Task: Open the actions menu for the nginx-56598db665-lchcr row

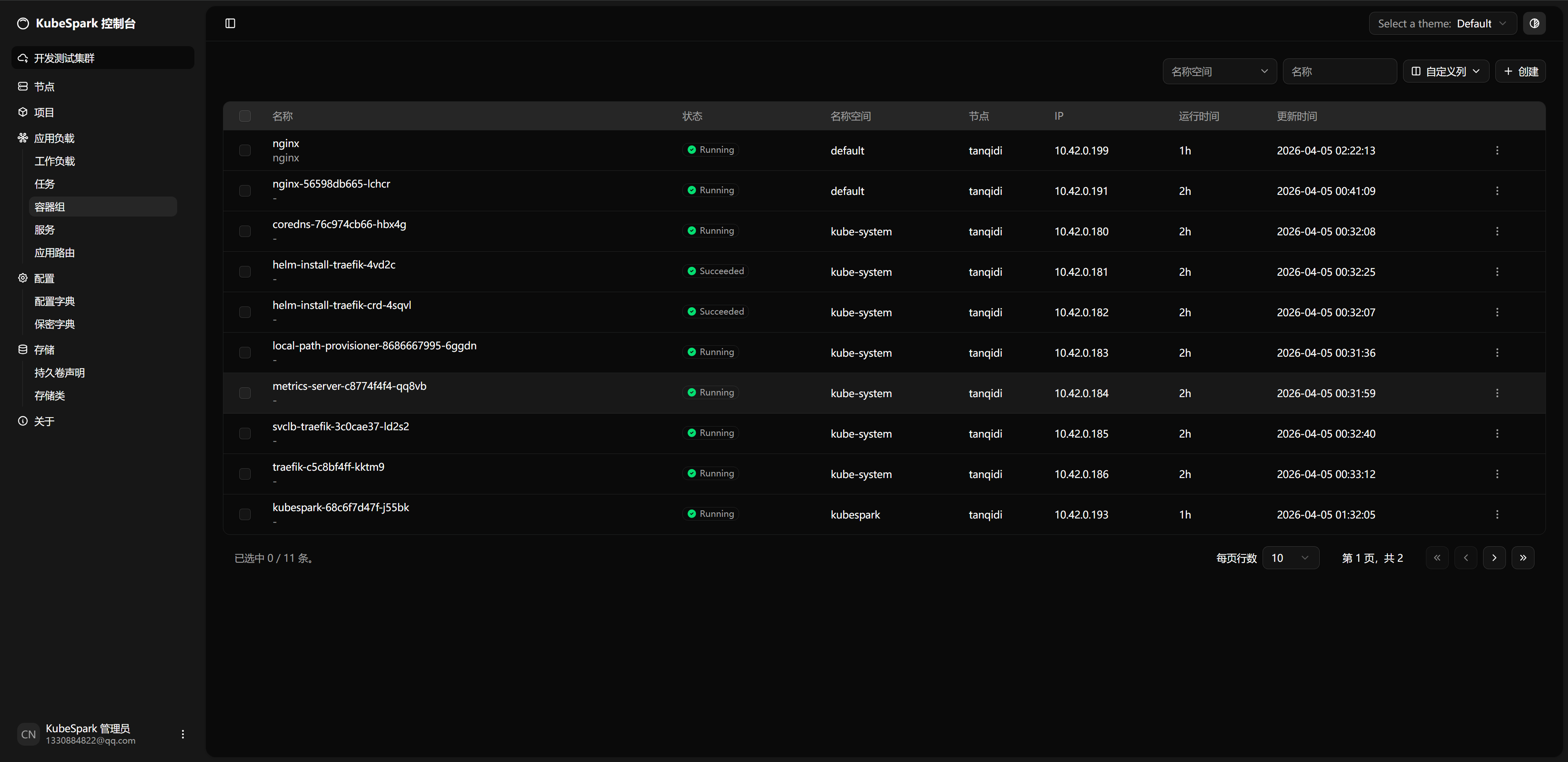Action: pos(1497,191)
